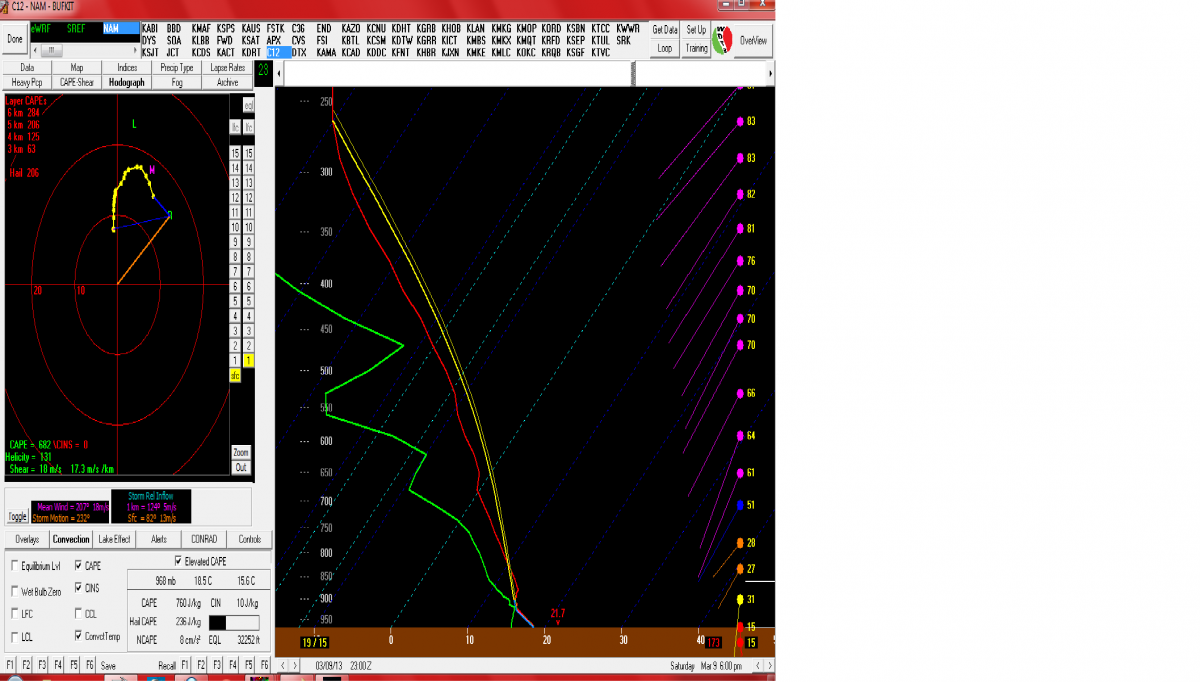Click the forecast hour 23 indicator
Screen dimensions: 1200x682
point(263,70)
